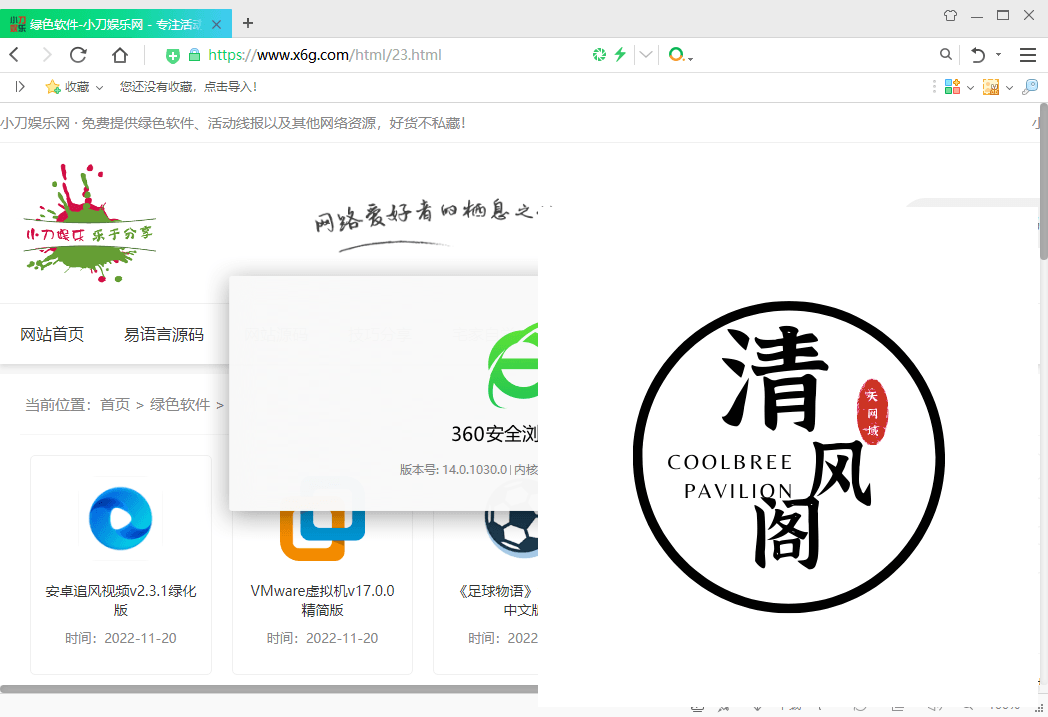The height and width of the screenshot is (717, 1048).
Task: Open a new tab with plus button
Action: (248, 23)
